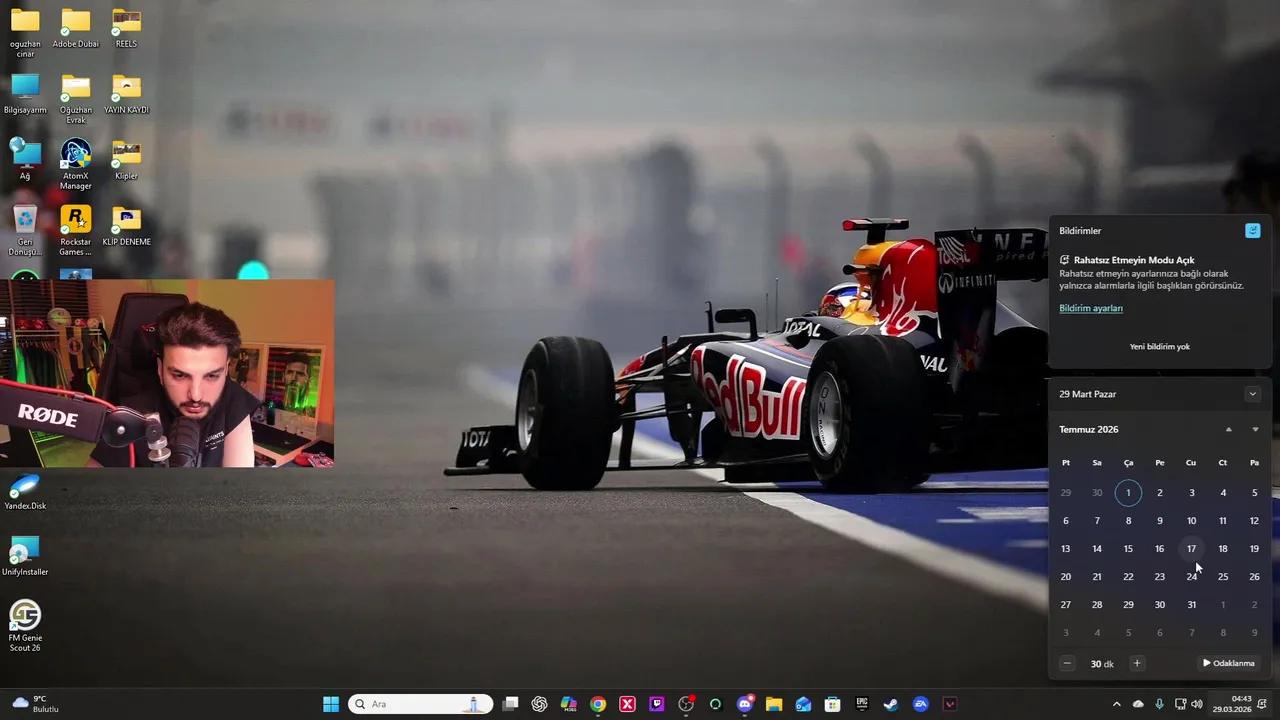
Task: Open the Oğuzhan Evrak folder
Action: point(76,98)
